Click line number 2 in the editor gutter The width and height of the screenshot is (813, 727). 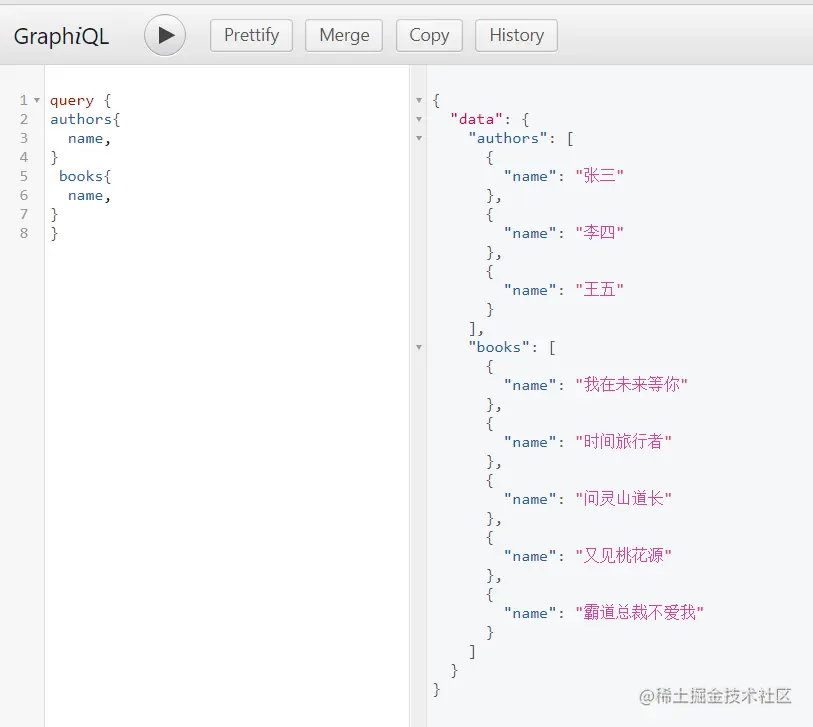click(x=24, y=119)
